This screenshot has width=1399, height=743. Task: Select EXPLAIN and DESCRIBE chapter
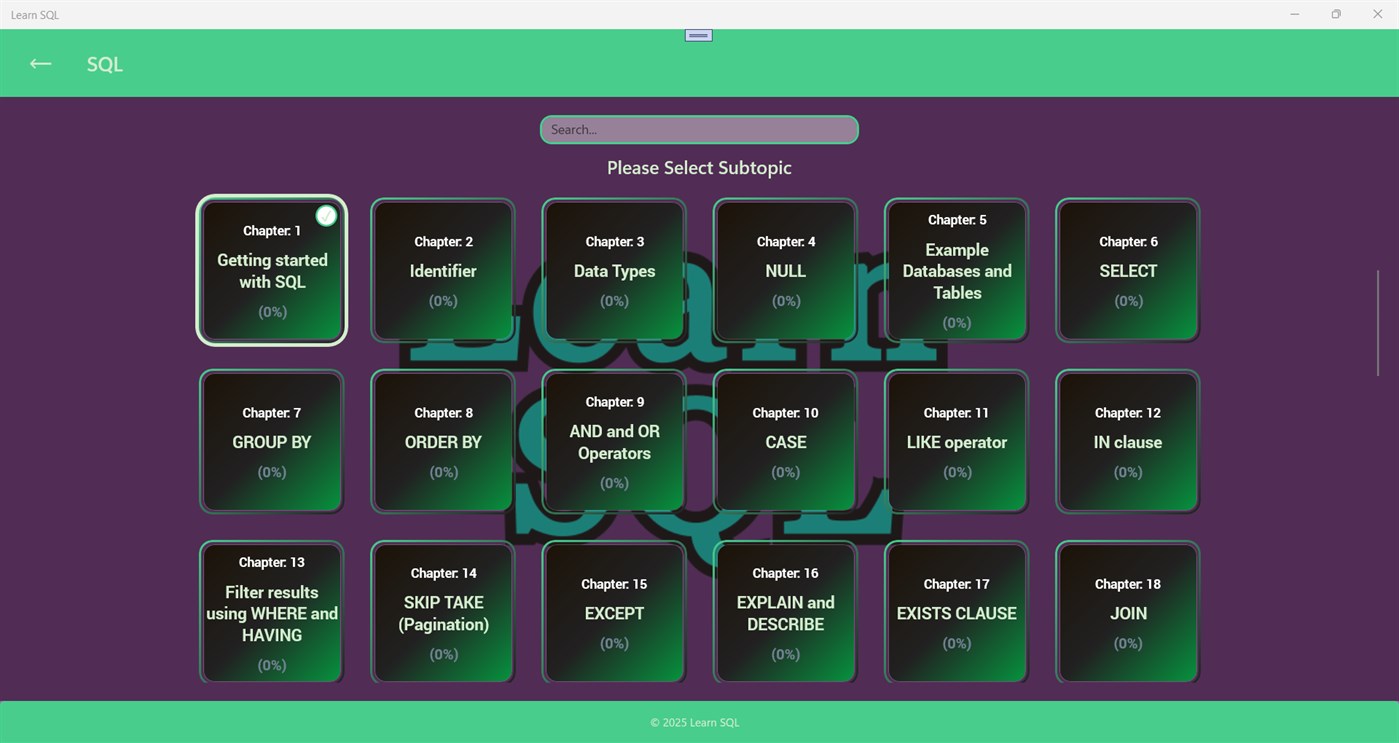(x=785, y=612)
